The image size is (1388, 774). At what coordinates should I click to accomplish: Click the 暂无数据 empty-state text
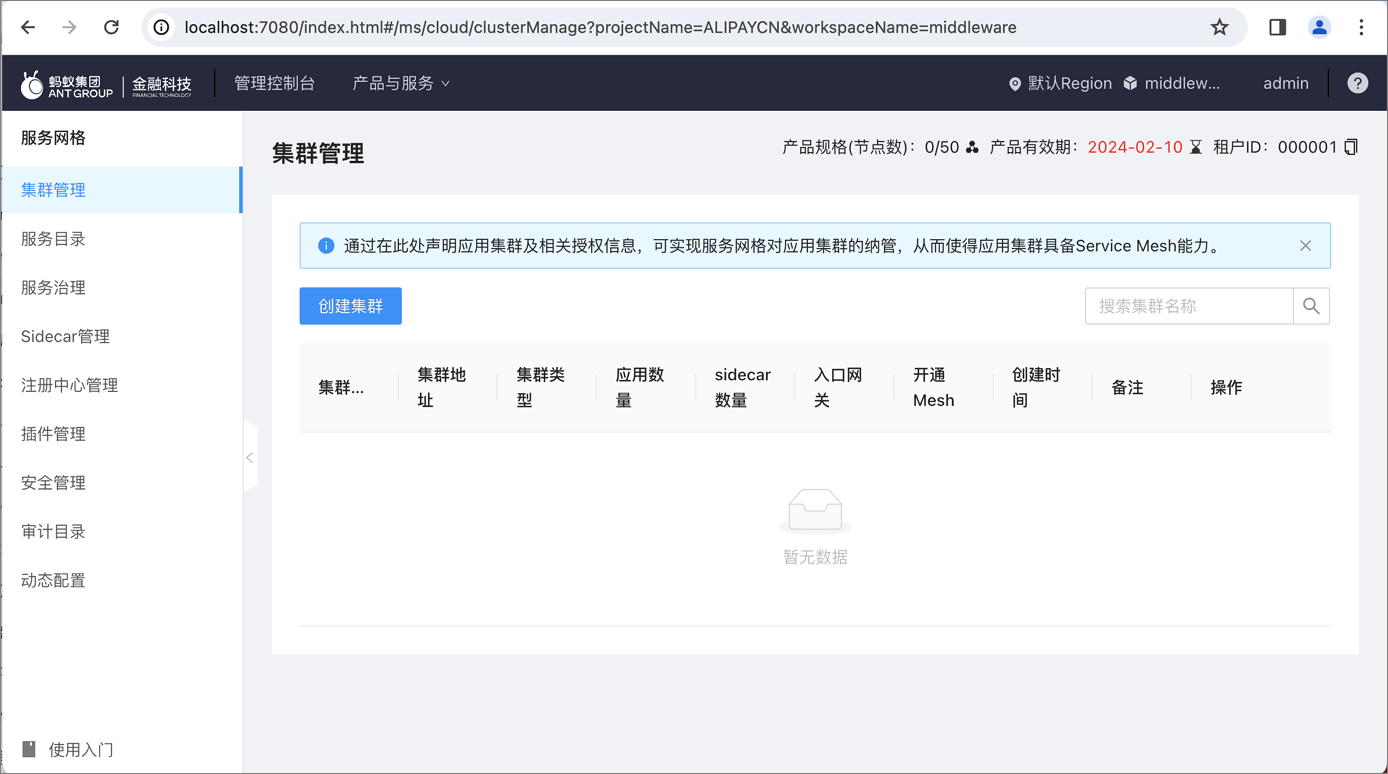click(x=815, y=557)
